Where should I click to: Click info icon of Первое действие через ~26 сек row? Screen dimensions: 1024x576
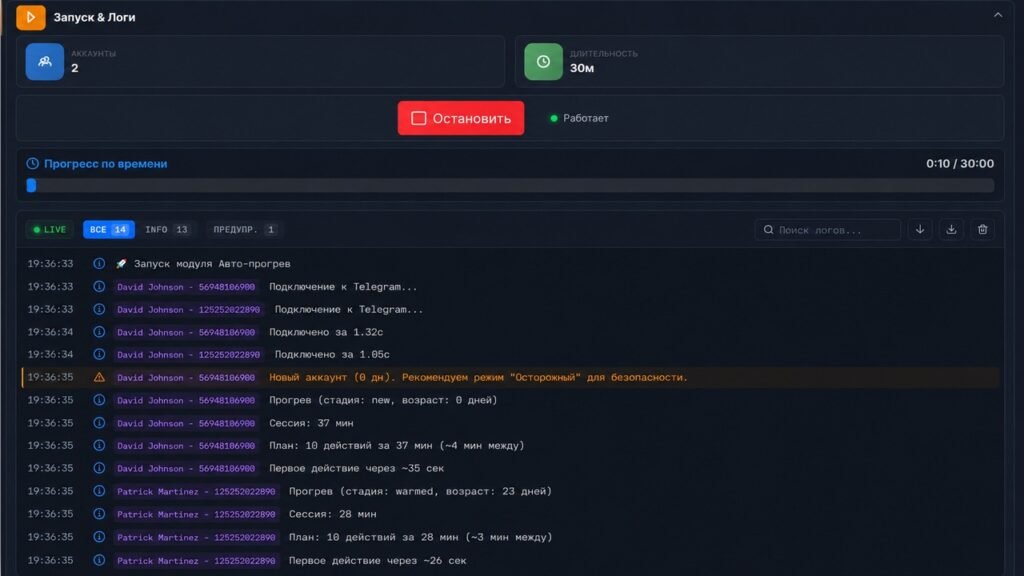99,560
